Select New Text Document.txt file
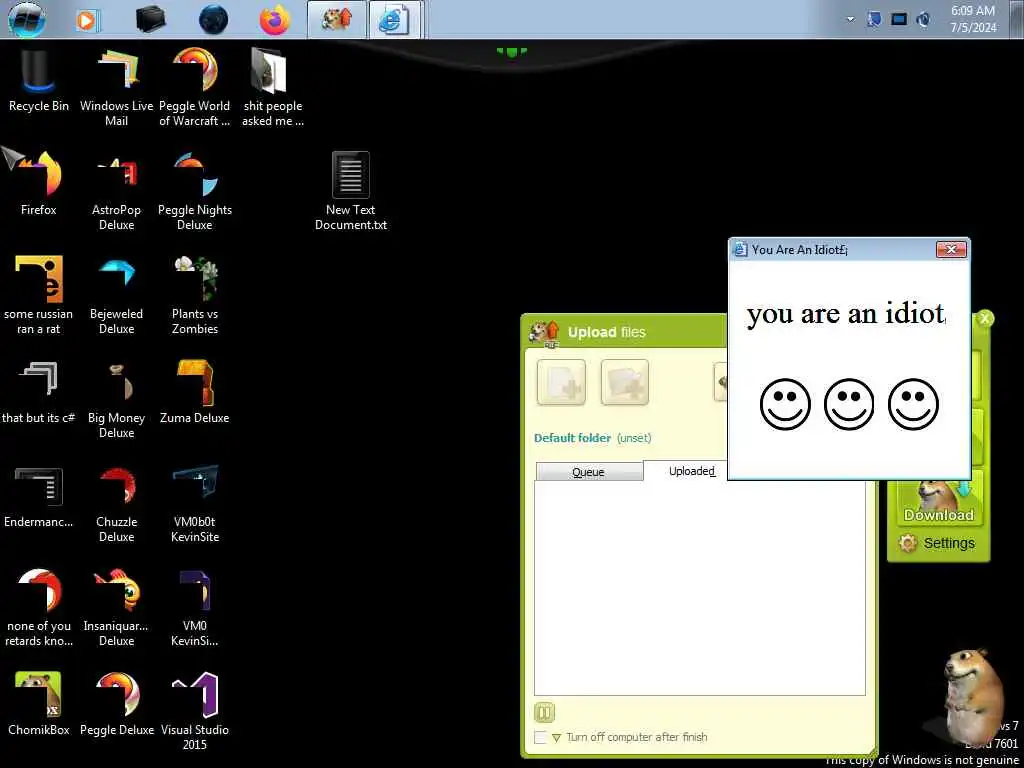The height and width of the screenshot is (768, 1024). pos(351,191)
